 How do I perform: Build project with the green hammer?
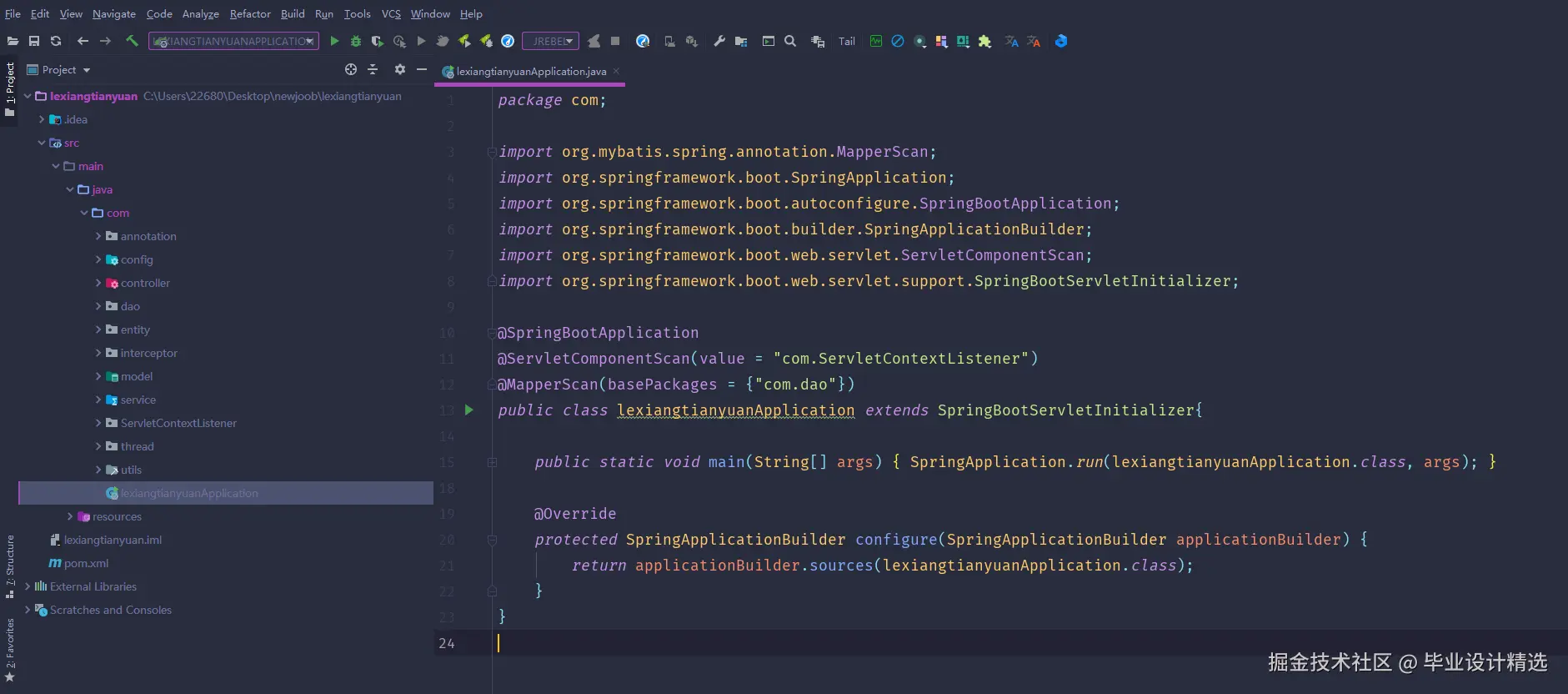click(132, 40)
